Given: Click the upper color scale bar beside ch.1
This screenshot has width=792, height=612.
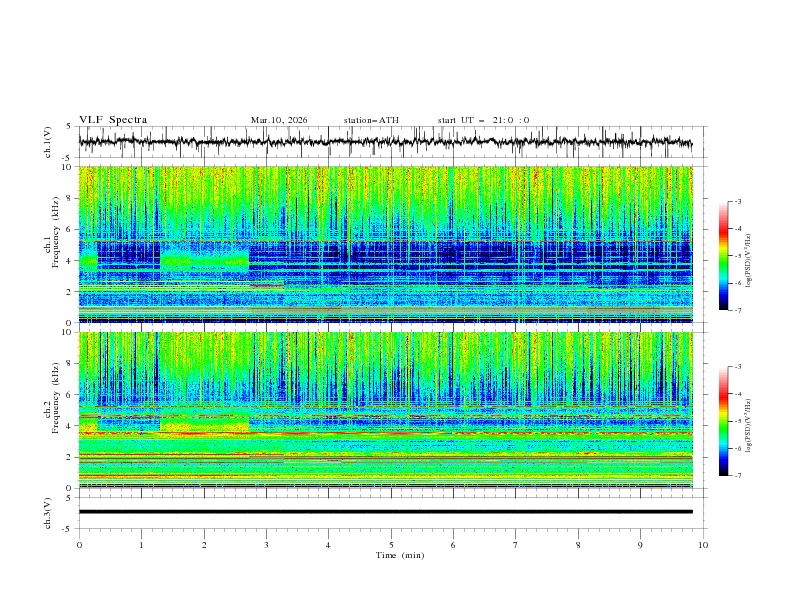Looking at the screenshot, I should pos(723,256).
